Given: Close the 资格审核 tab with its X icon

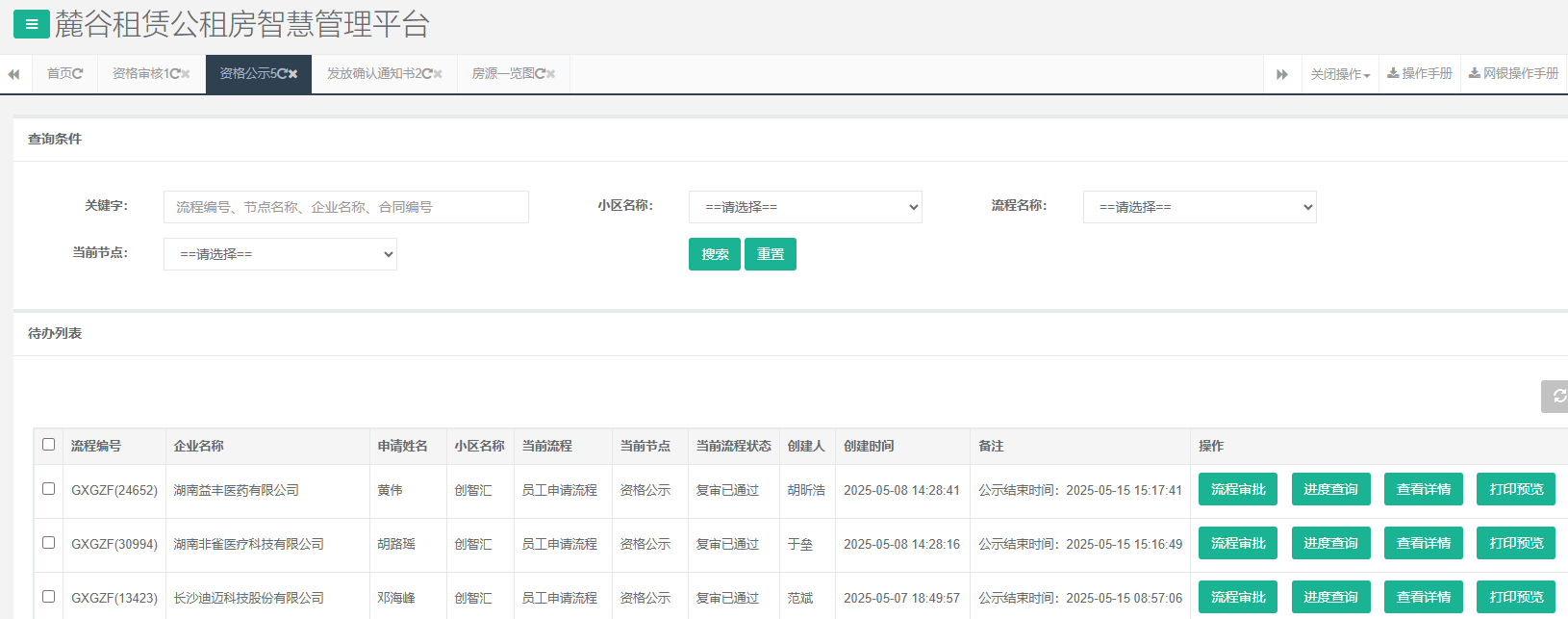Looking at the screenshot, I should tap(186, 74).
